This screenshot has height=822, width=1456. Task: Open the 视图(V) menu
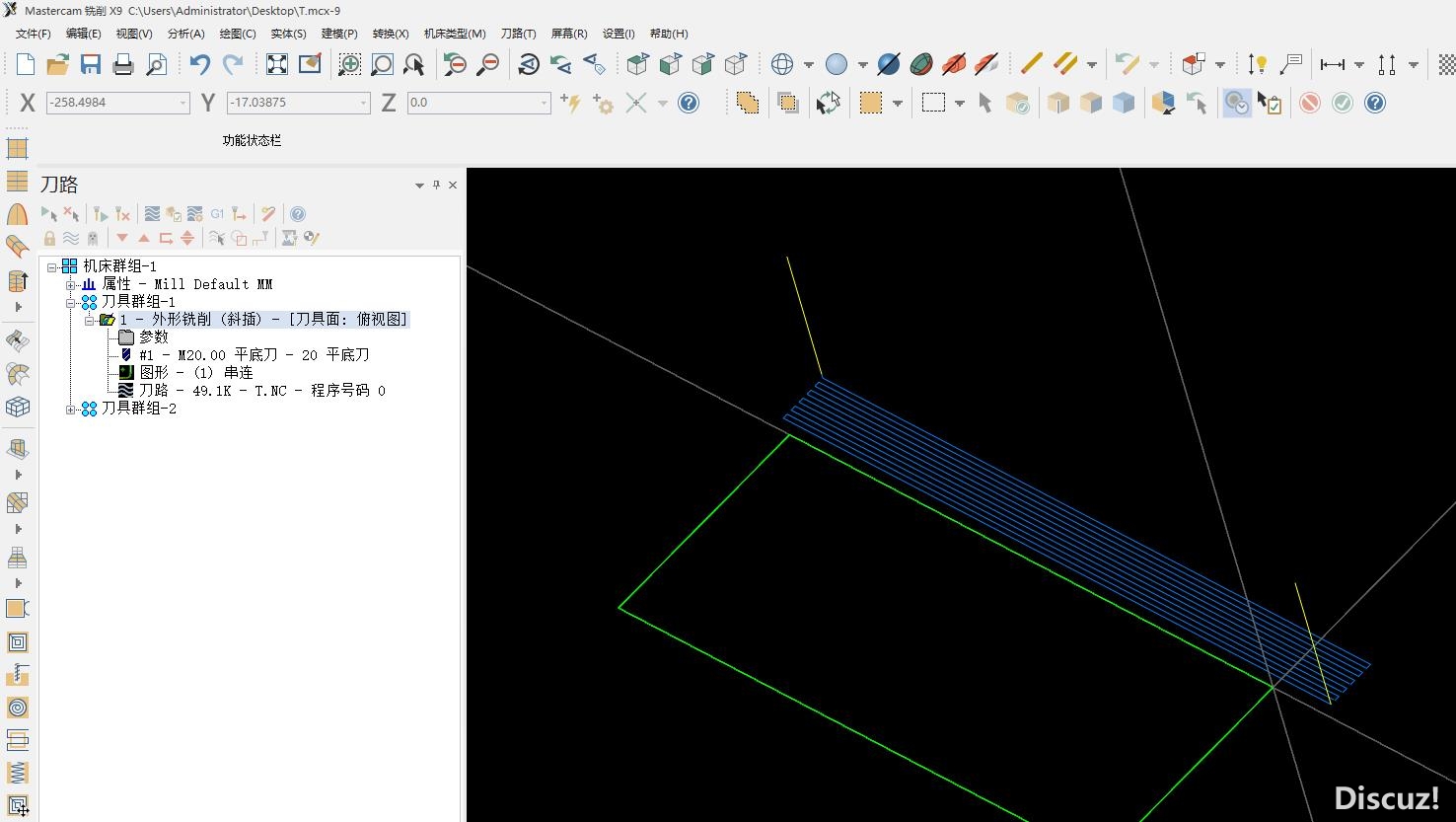pyautogui.click(x=134, y=34)
